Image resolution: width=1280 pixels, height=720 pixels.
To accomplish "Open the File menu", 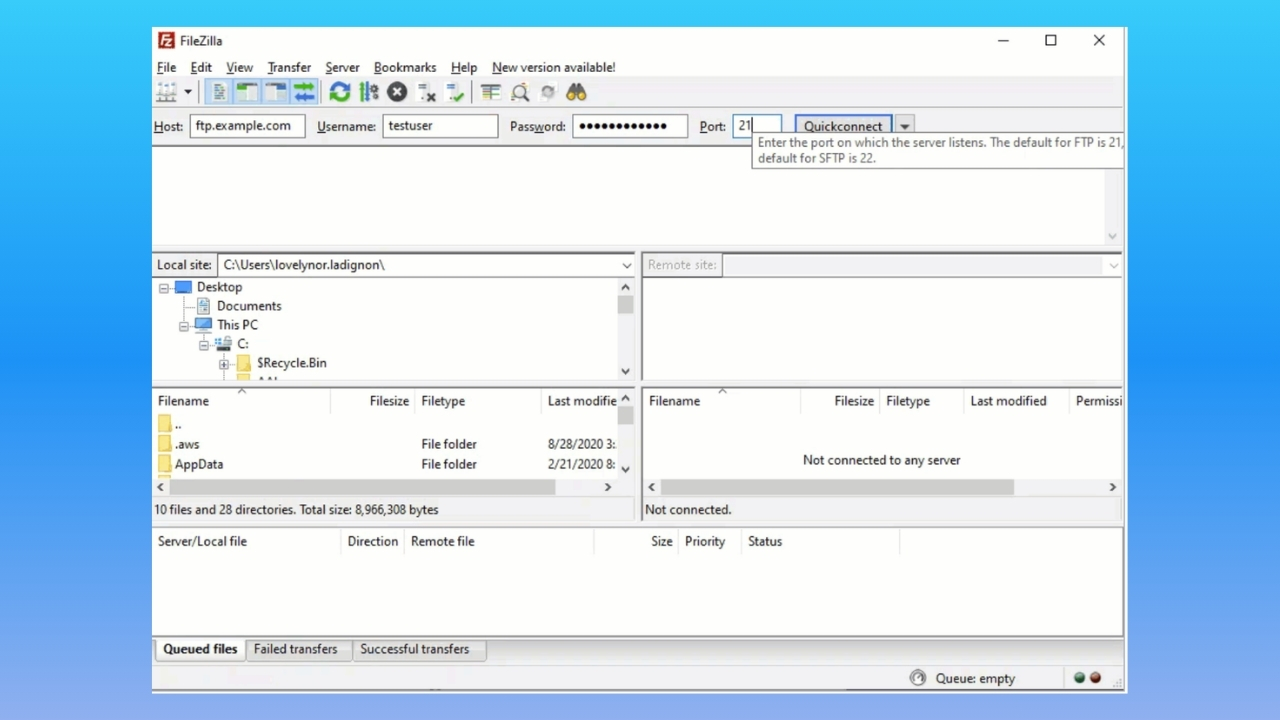I will tap(166, 67).
